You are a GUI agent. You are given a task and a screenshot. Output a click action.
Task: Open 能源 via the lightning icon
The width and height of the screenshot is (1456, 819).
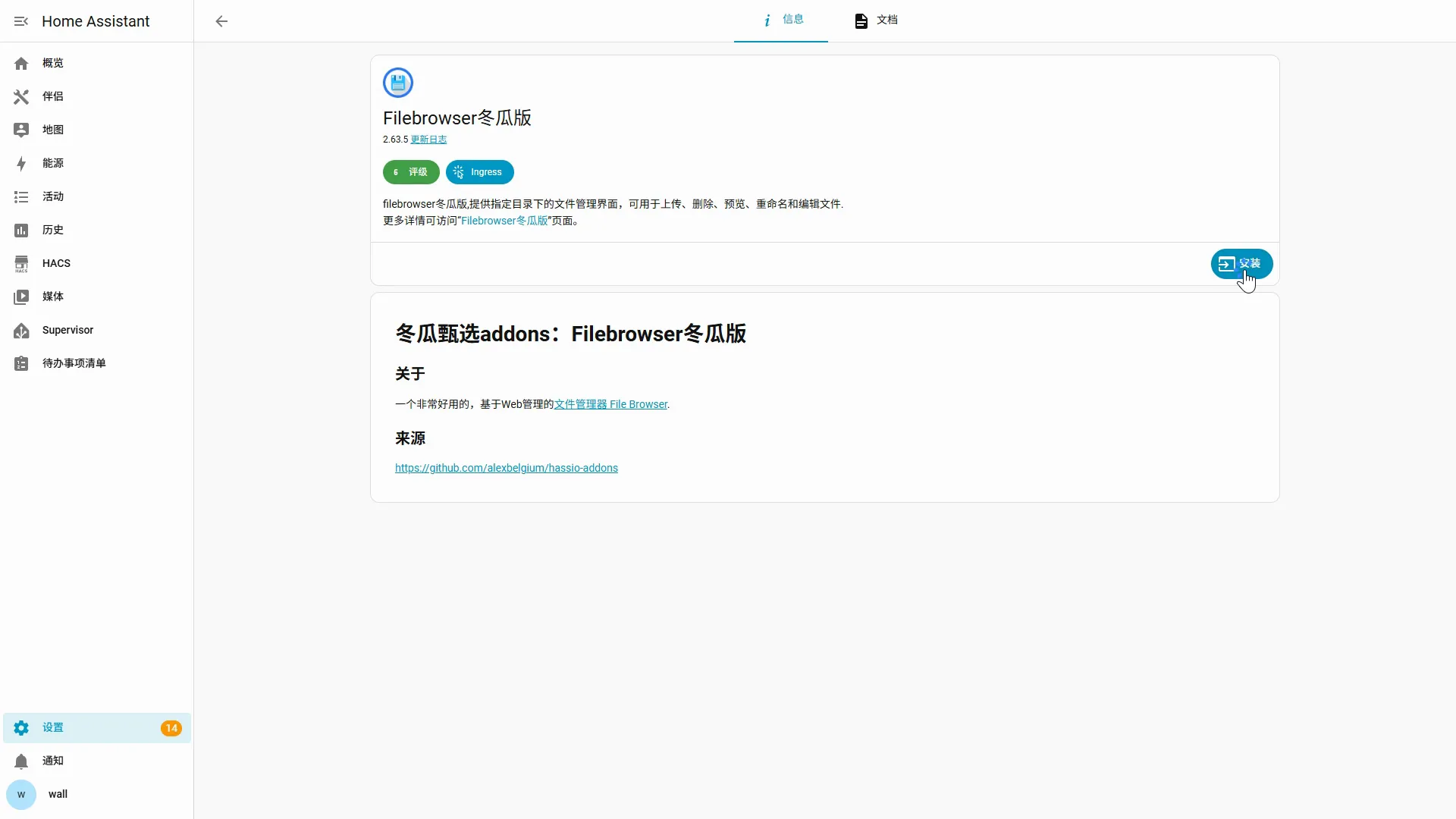click(21, 164)
